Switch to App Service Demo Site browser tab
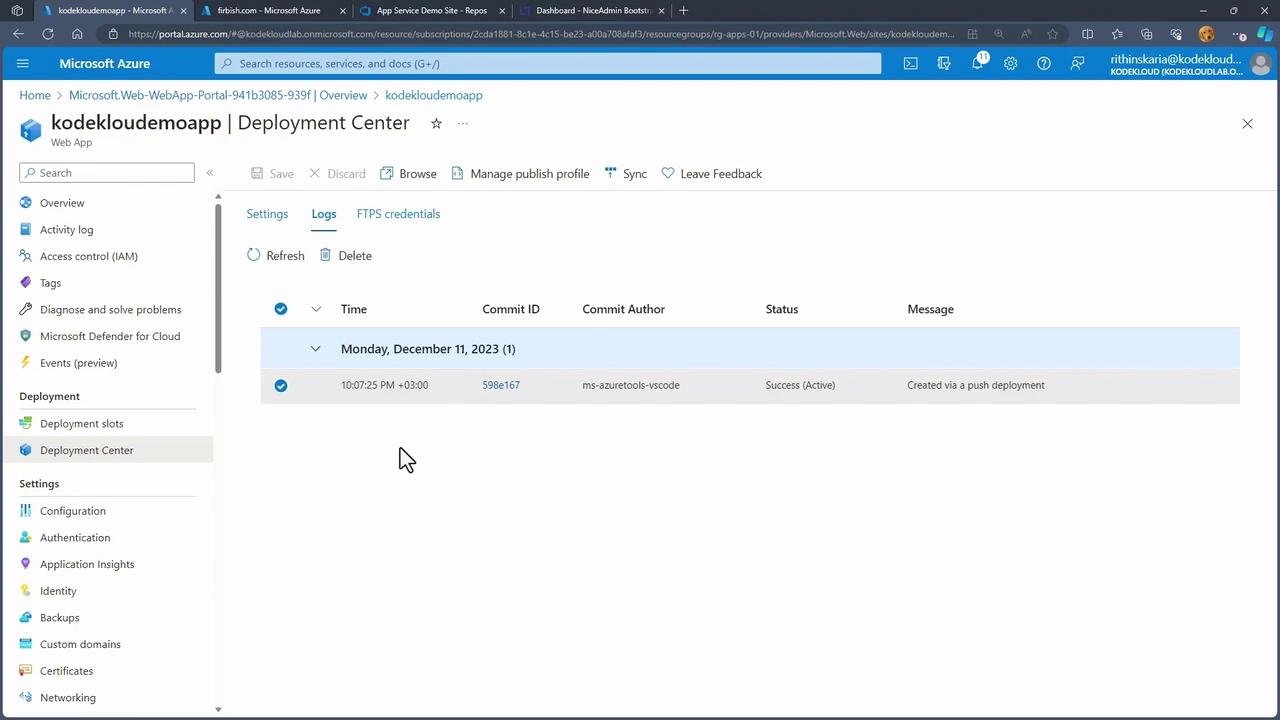The image size is (1280, 720). pyautogui.click(x=431, y=10)
